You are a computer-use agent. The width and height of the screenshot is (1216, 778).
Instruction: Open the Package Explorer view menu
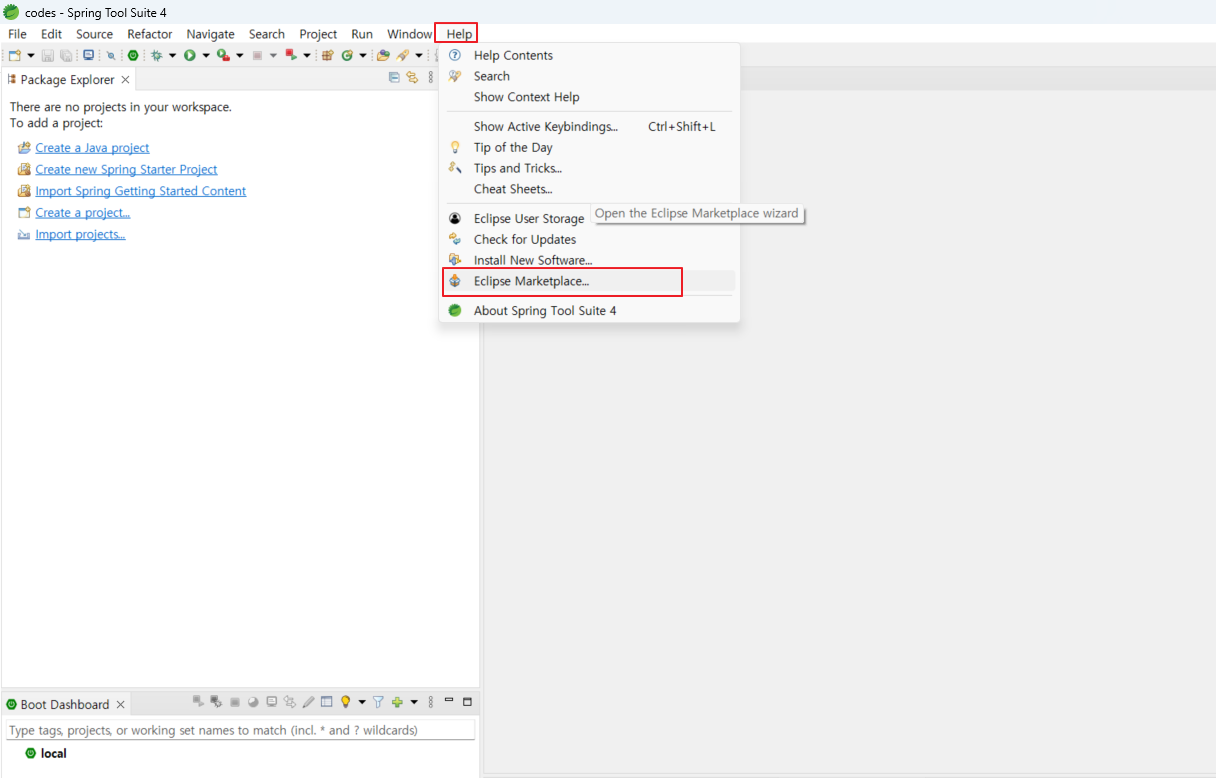[x=431, y=79]
